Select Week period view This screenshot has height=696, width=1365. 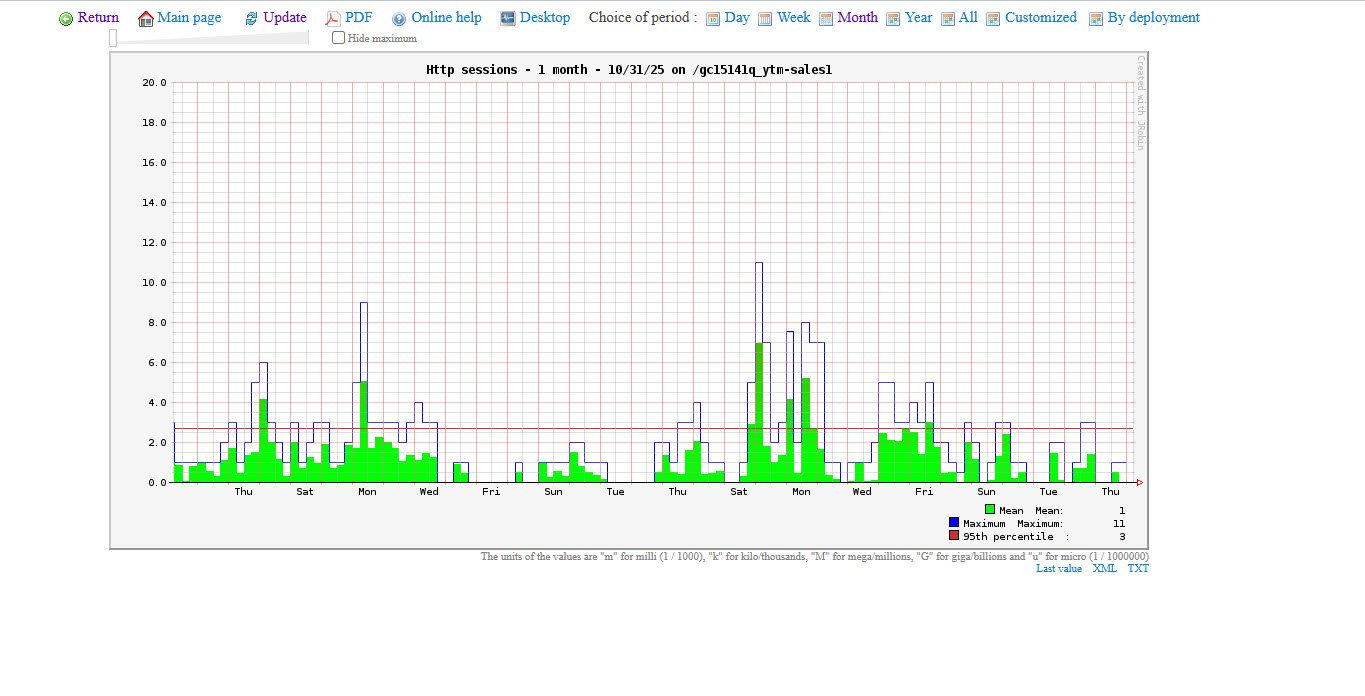tap(793, 18)
